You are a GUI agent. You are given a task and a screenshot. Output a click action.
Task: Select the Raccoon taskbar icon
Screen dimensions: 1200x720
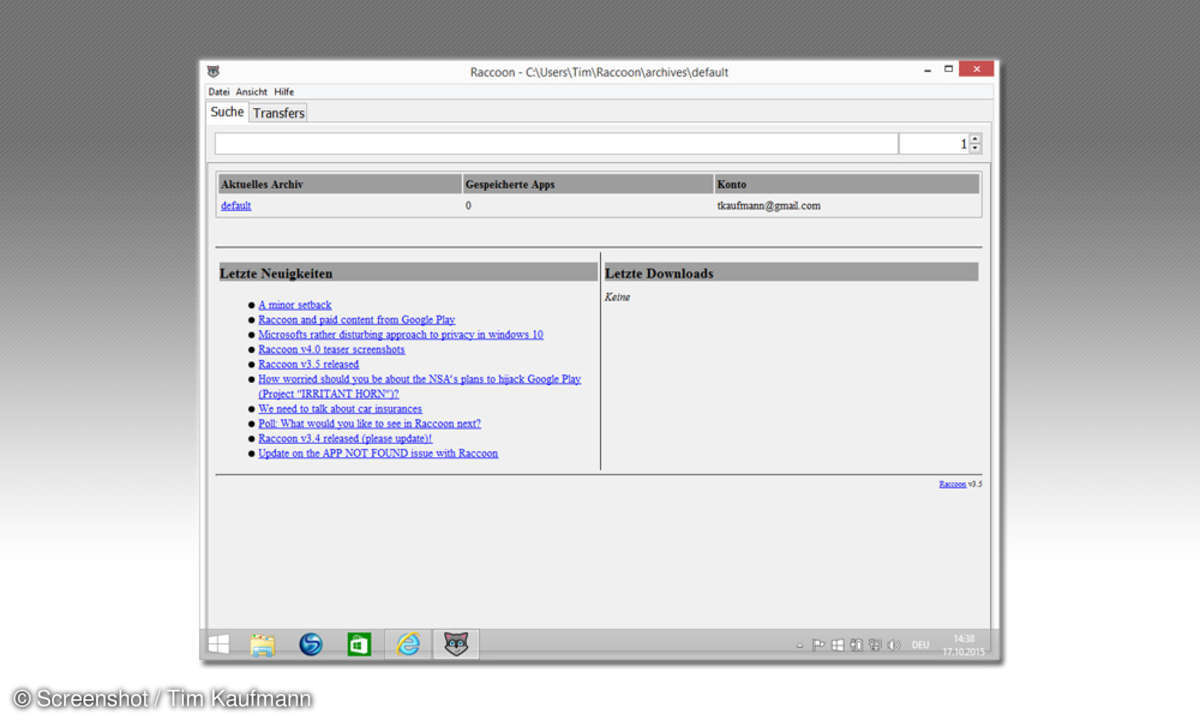(x=456, y=644)
